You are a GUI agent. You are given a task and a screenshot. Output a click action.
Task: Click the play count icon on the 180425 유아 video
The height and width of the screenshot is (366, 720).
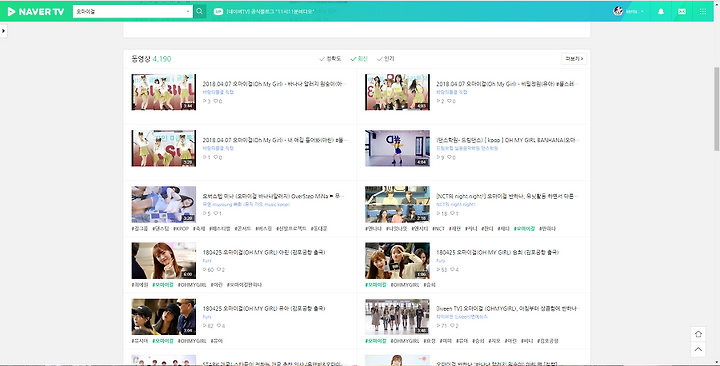point(205,326)
